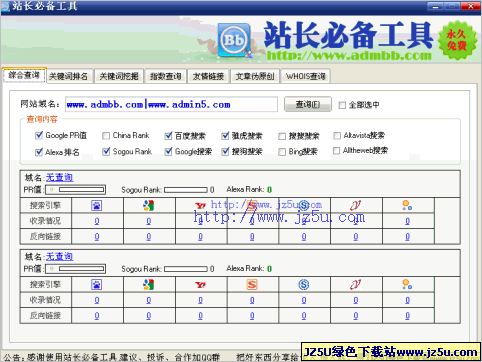The width and height of the screenshot is (482, 362).
Task: Open the 友情链接 tab
Action: [x=208, y=76]
